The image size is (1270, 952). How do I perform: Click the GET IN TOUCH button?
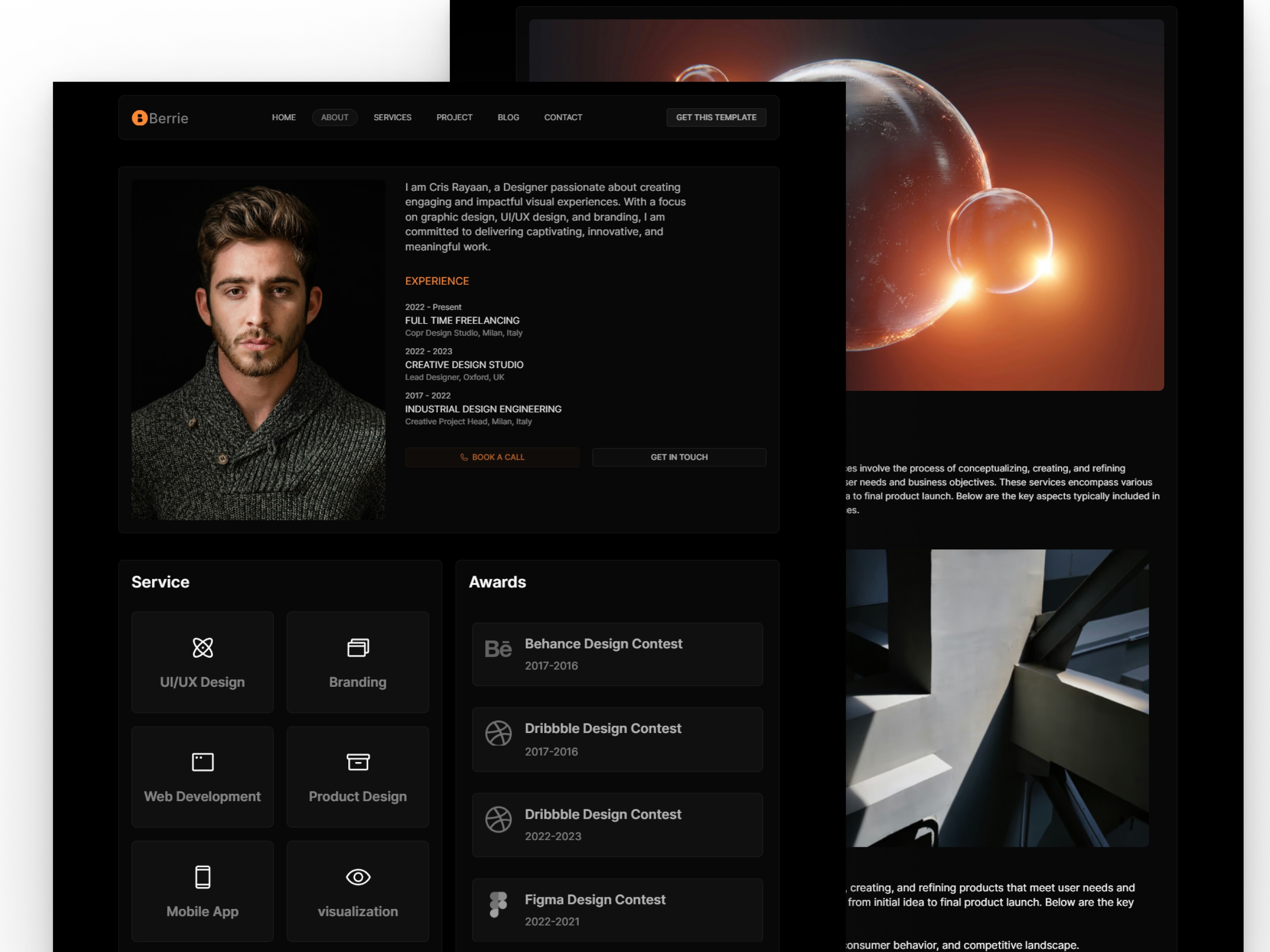[679, 457]
